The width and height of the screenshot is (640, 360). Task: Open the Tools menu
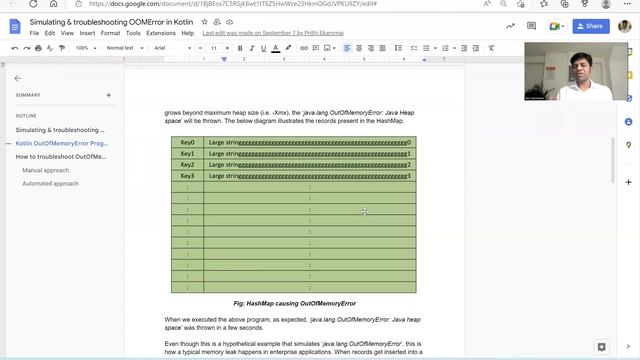coord(133,33)
